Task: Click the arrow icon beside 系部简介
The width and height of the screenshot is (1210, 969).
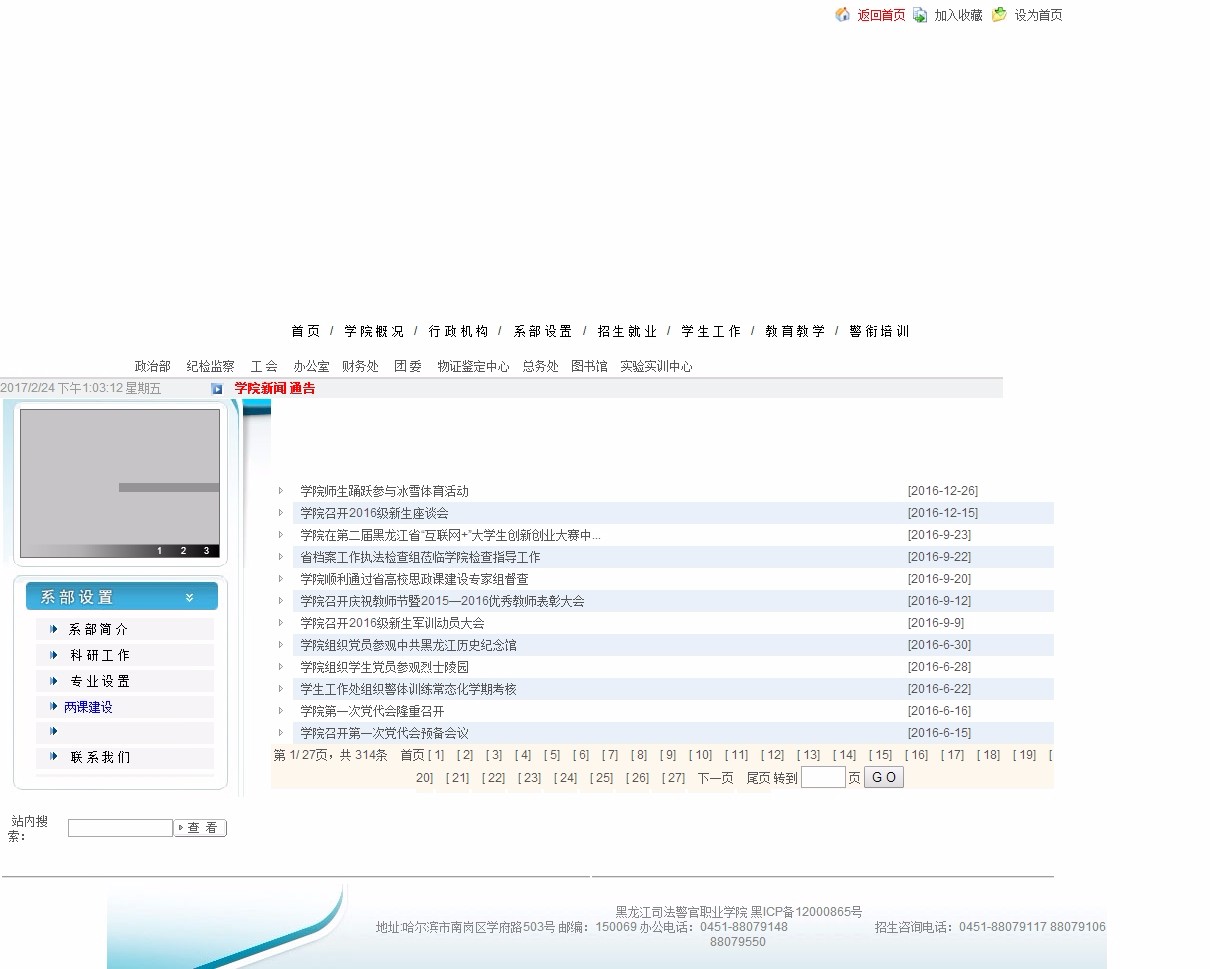Action: pyautogui.click(x=54, y=629)
